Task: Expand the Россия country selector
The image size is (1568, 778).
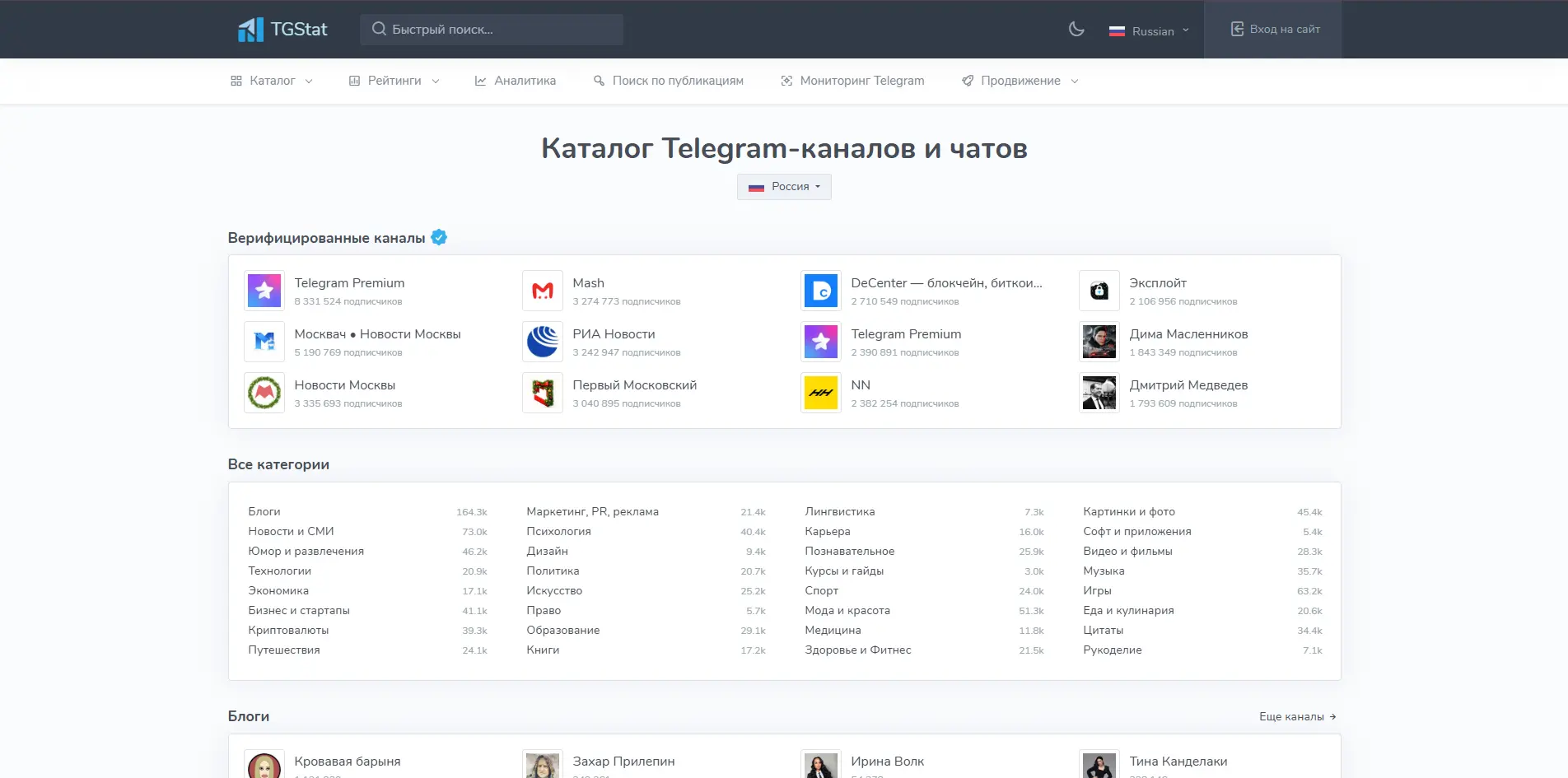Action: tap(783, 187)
